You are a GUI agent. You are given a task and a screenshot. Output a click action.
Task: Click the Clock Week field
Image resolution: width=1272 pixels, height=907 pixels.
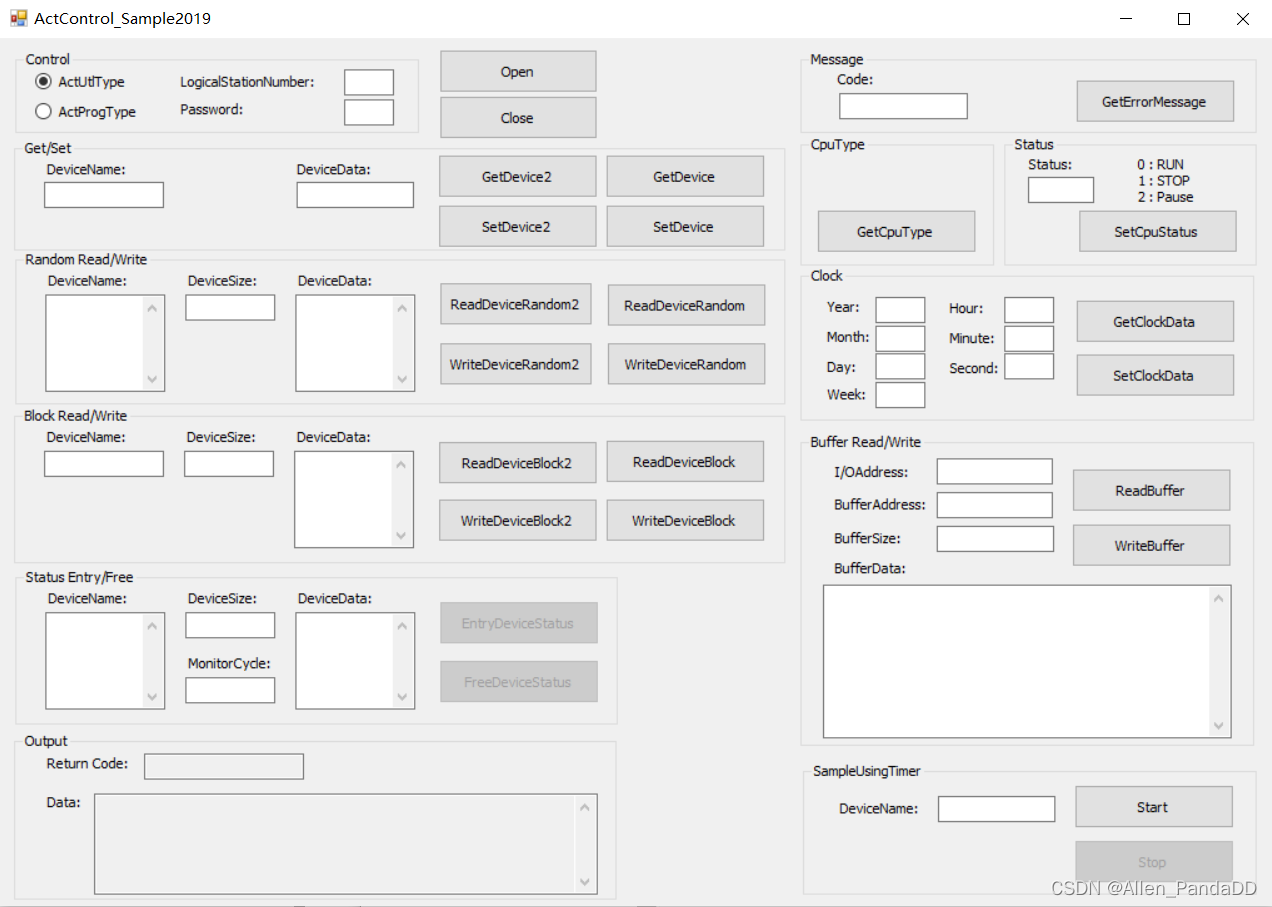(901, 395)
